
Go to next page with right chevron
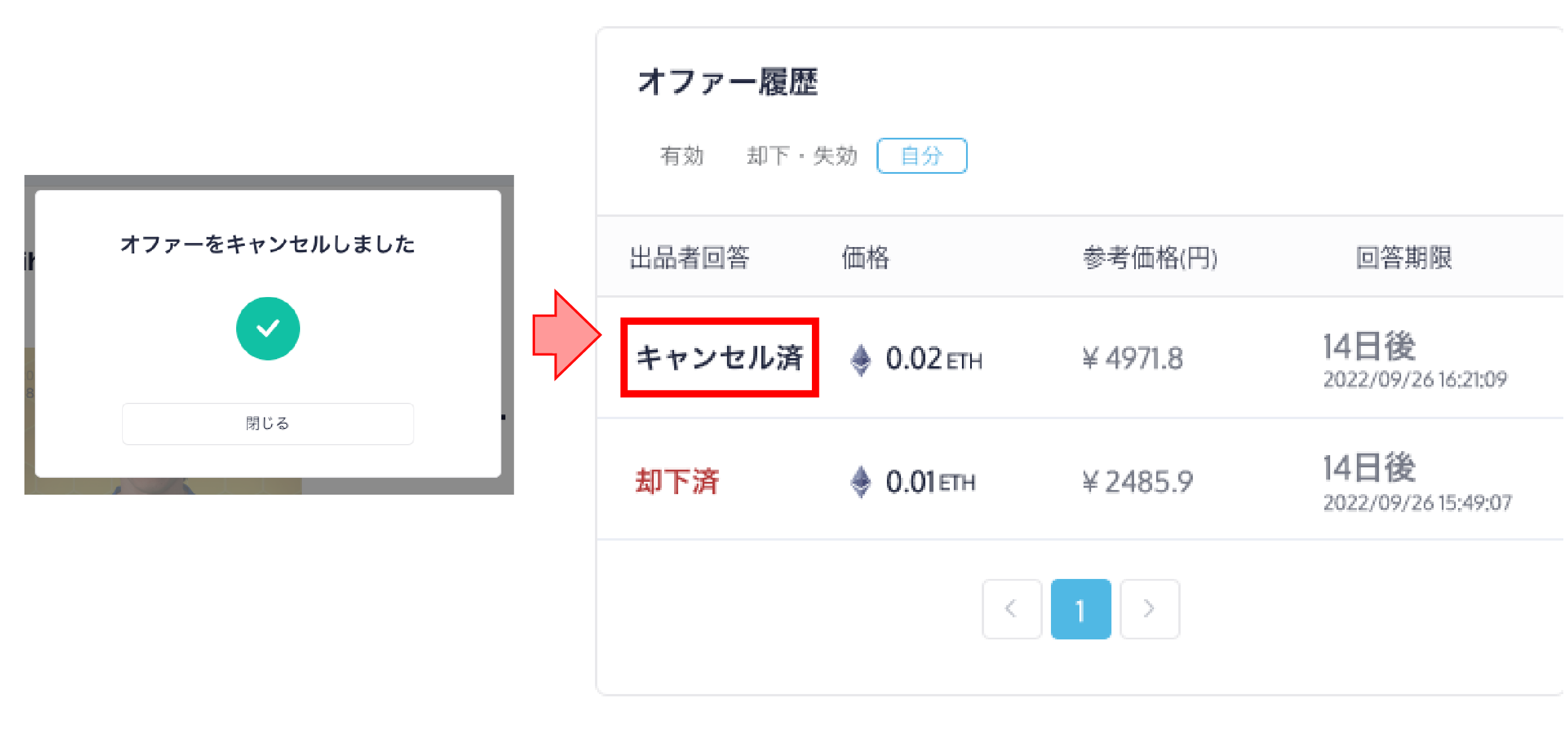pyautogui.click(x=1149, y=609)
